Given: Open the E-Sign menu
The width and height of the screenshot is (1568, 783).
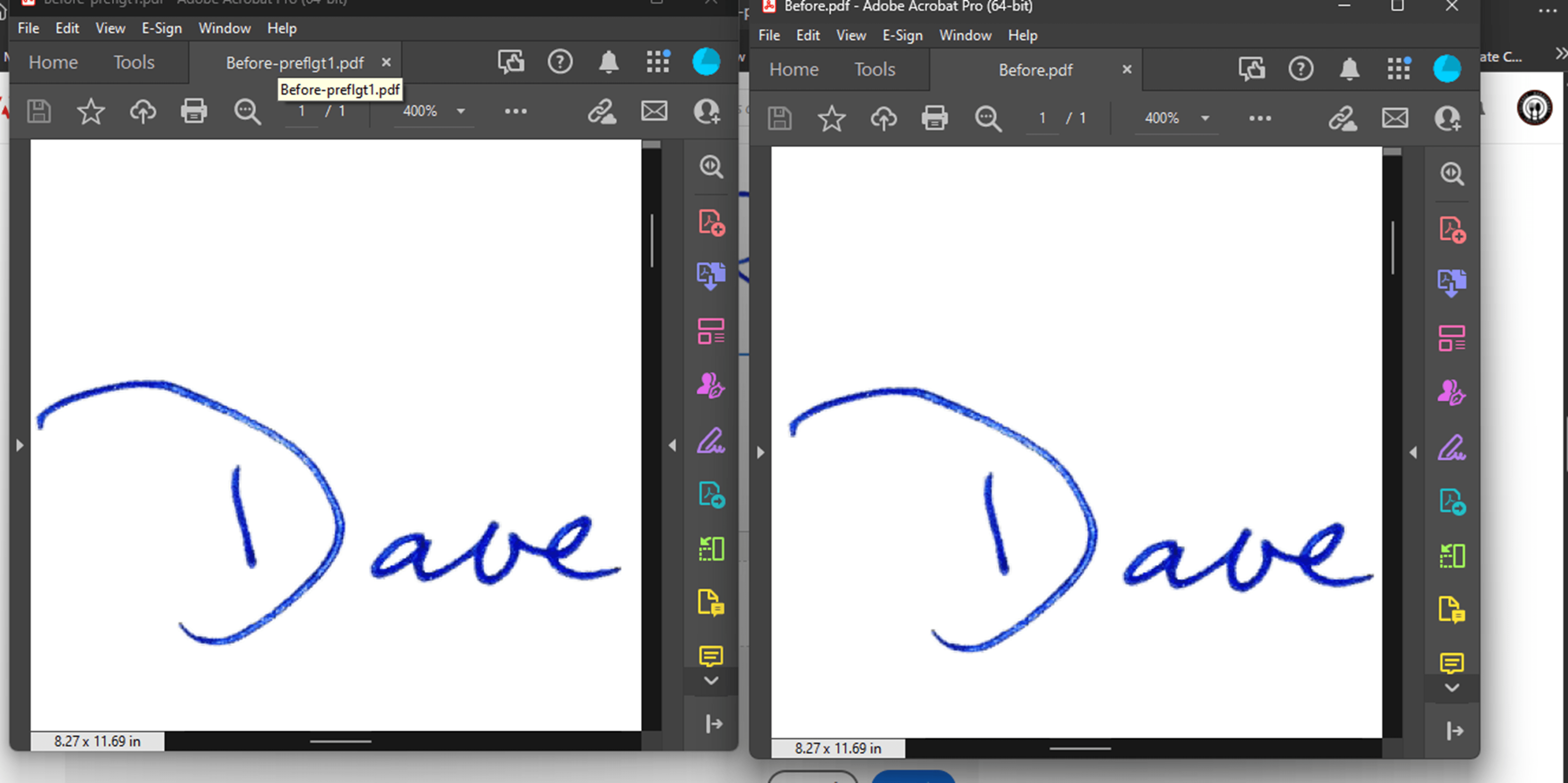Looking at the screenshot, I should click(902, 35).
